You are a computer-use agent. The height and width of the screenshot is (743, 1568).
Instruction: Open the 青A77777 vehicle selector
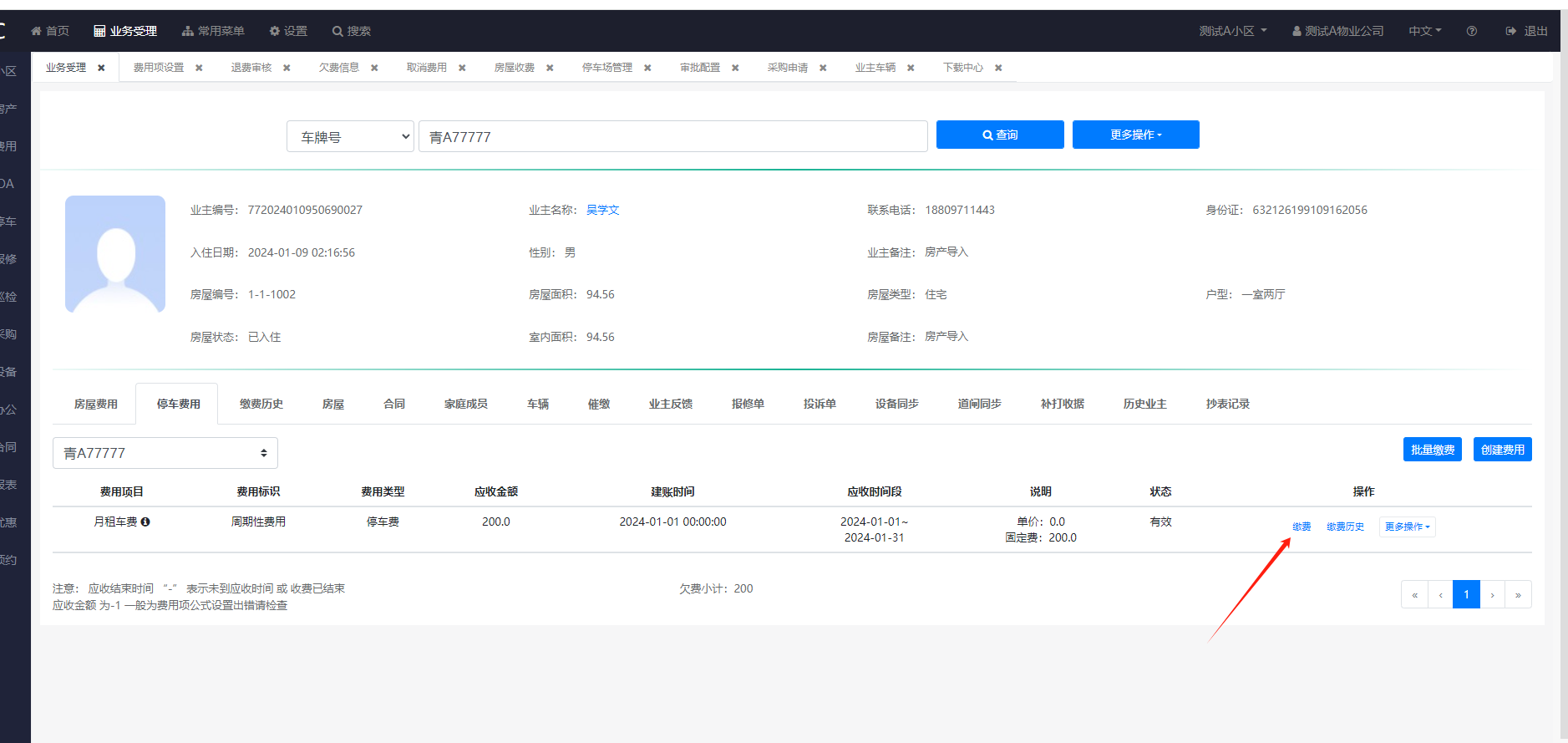[165, 453]
